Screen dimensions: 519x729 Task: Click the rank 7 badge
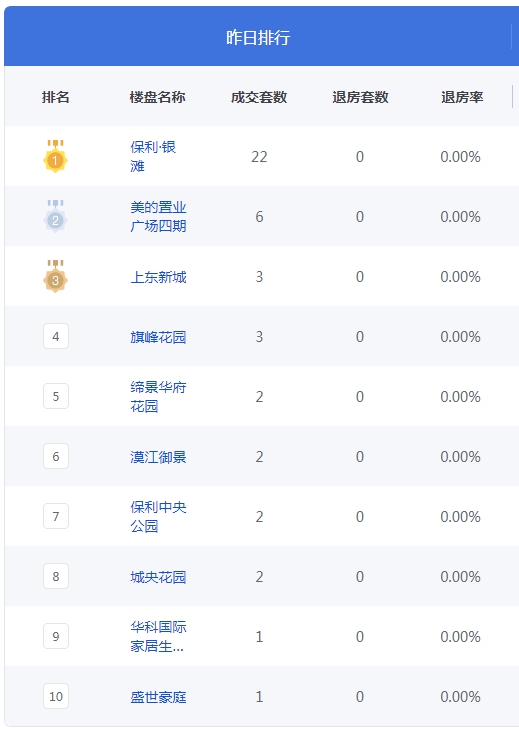point(56,516)
